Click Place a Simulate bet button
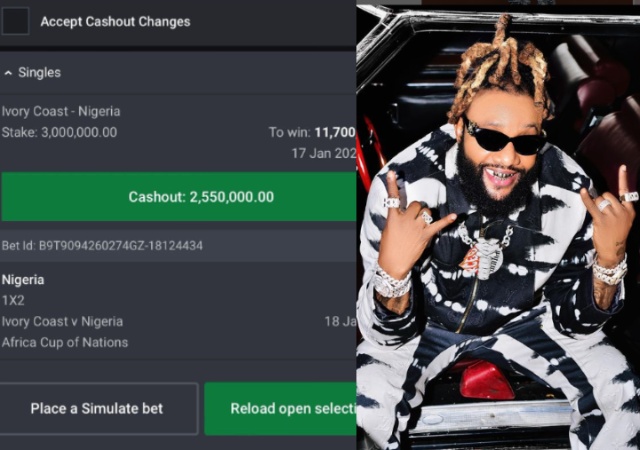This screenshot has width=640, height=450. pyautogui.click(x=99, y=408)
